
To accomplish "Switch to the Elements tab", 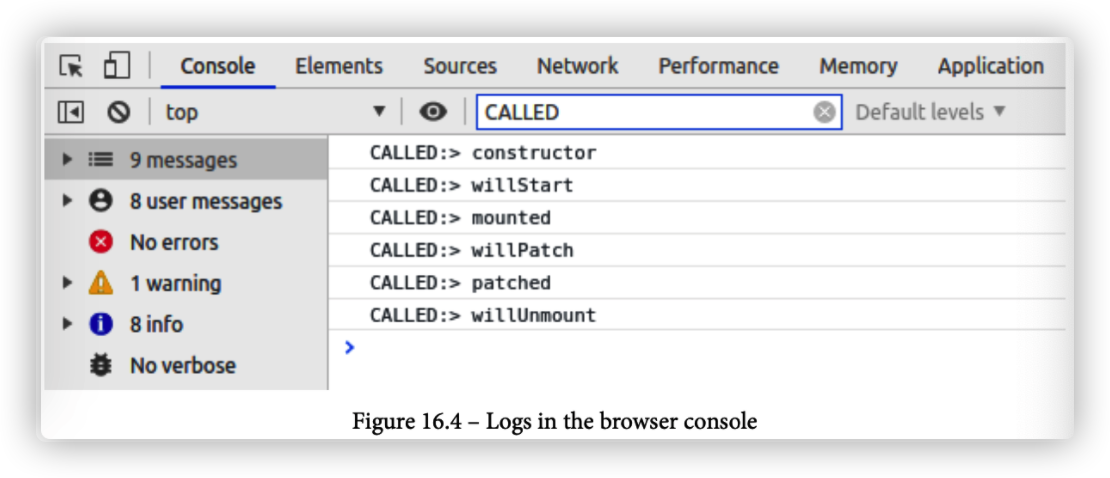I will pos(339,66).
